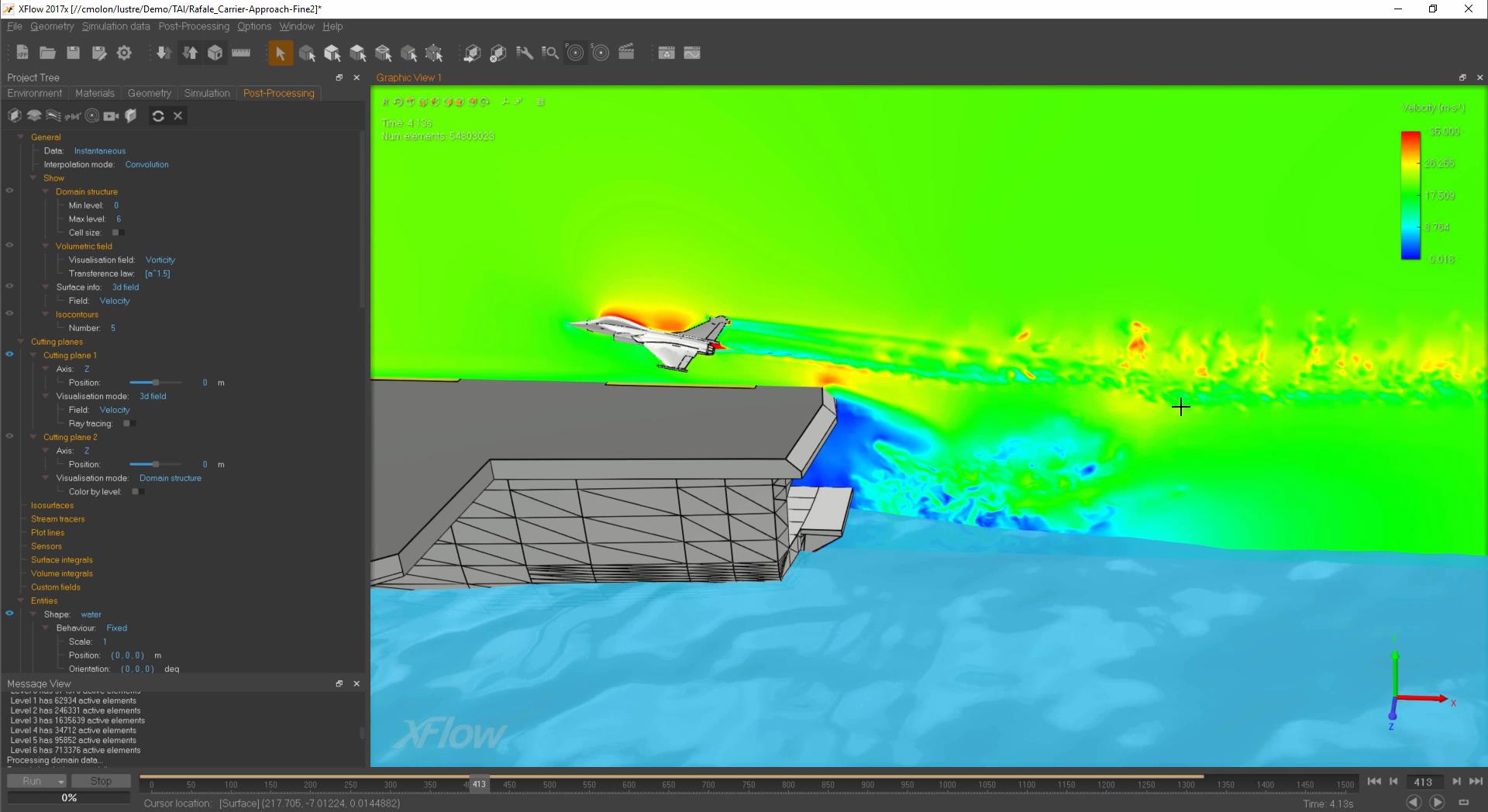Image resolution: width=1488 pixels, height=812 pixels.
Task: Click the X delete icon beside refresh
Action: 177,115
